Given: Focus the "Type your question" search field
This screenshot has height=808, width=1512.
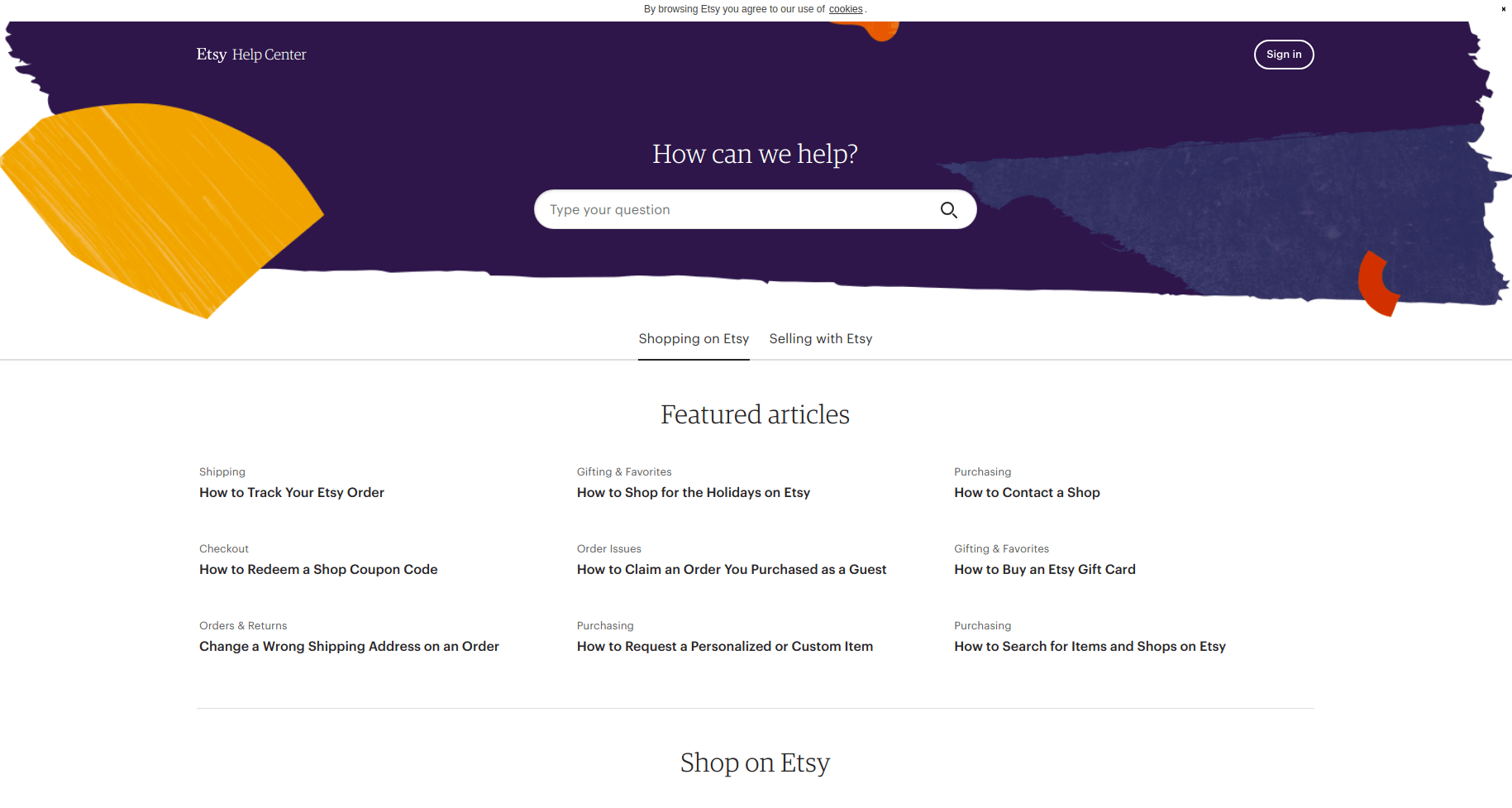Looking at the screenshot, I should (x=740, y=210).
